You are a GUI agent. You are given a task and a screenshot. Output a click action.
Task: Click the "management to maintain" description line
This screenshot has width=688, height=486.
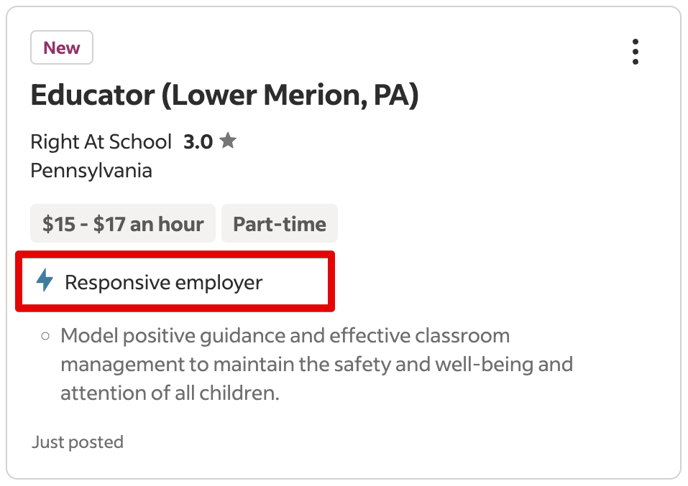[316, 364]
